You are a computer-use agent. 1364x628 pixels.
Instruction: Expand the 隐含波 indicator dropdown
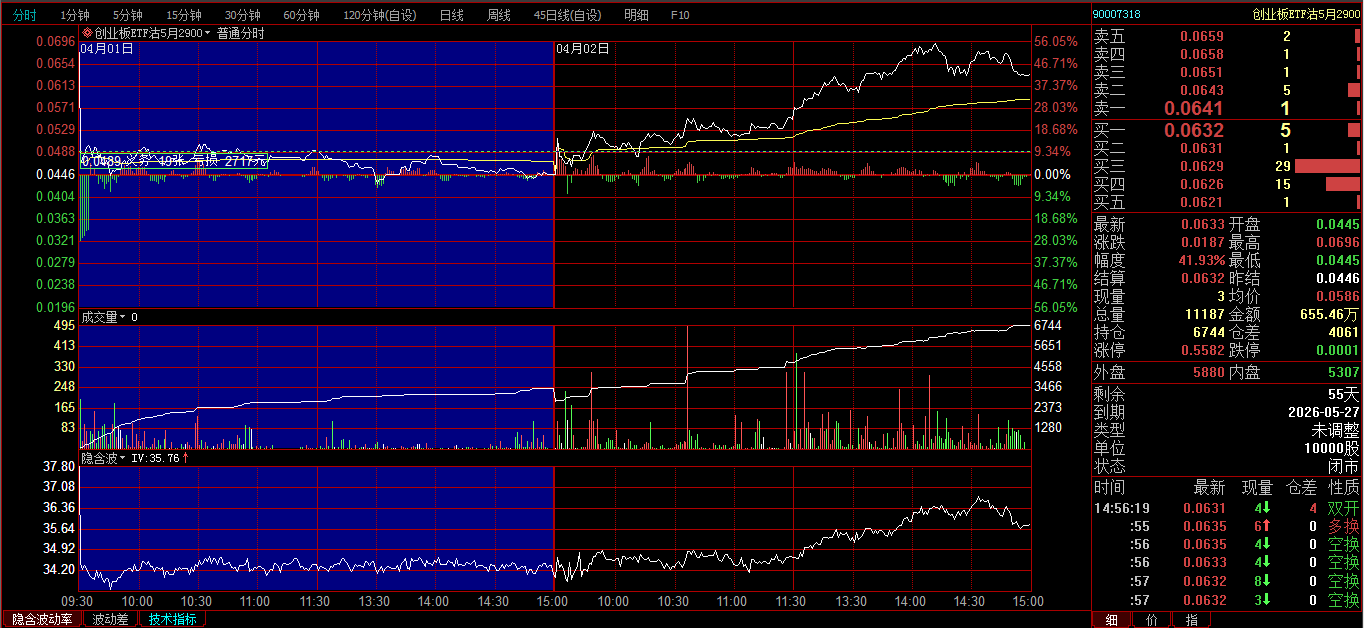pyautogui.click(x=123, y=458)
